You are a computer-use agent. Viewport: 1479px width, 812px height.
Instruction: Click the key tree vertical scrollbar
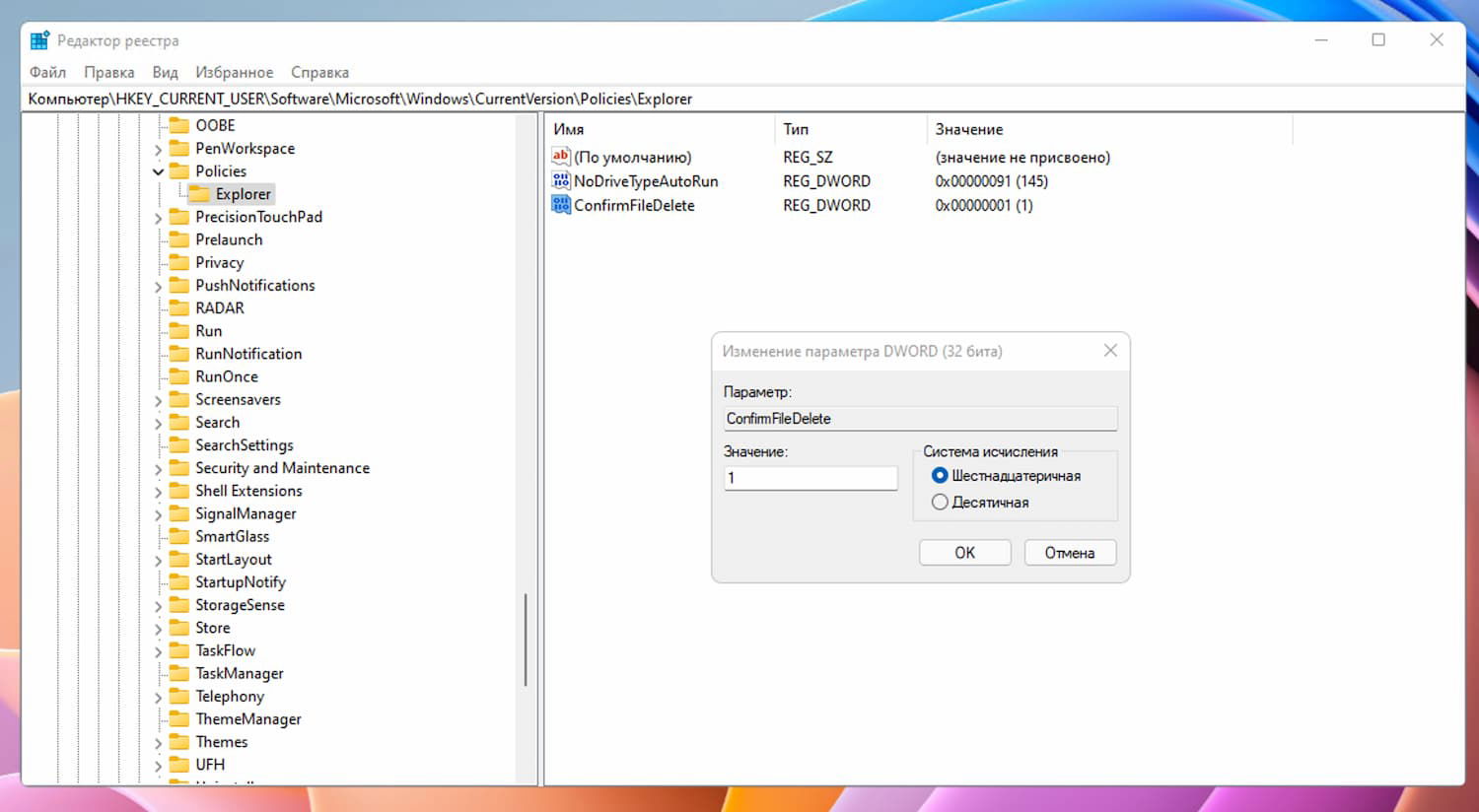pos(526,640)
